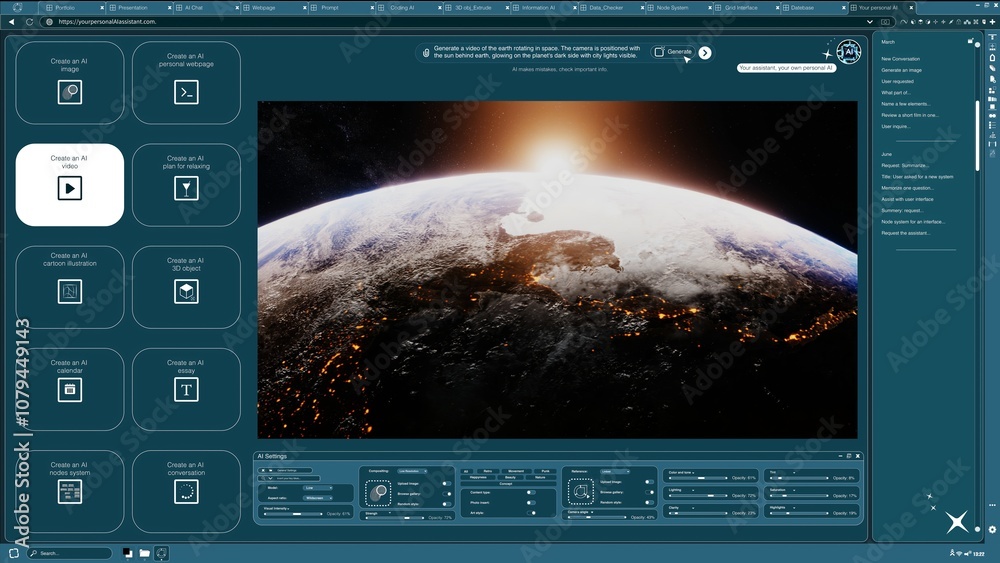This screenshot has height=563, width=1000.
Task: Open the Aspect ratio Widescreen dropdown
Action: [x=318, y=498]
